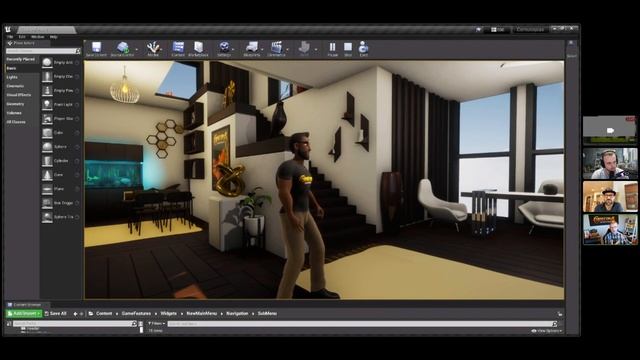The width and height of the screenshot is (640, 360).
Task: Select the Recently Placed category
Action: coord(21,59)
